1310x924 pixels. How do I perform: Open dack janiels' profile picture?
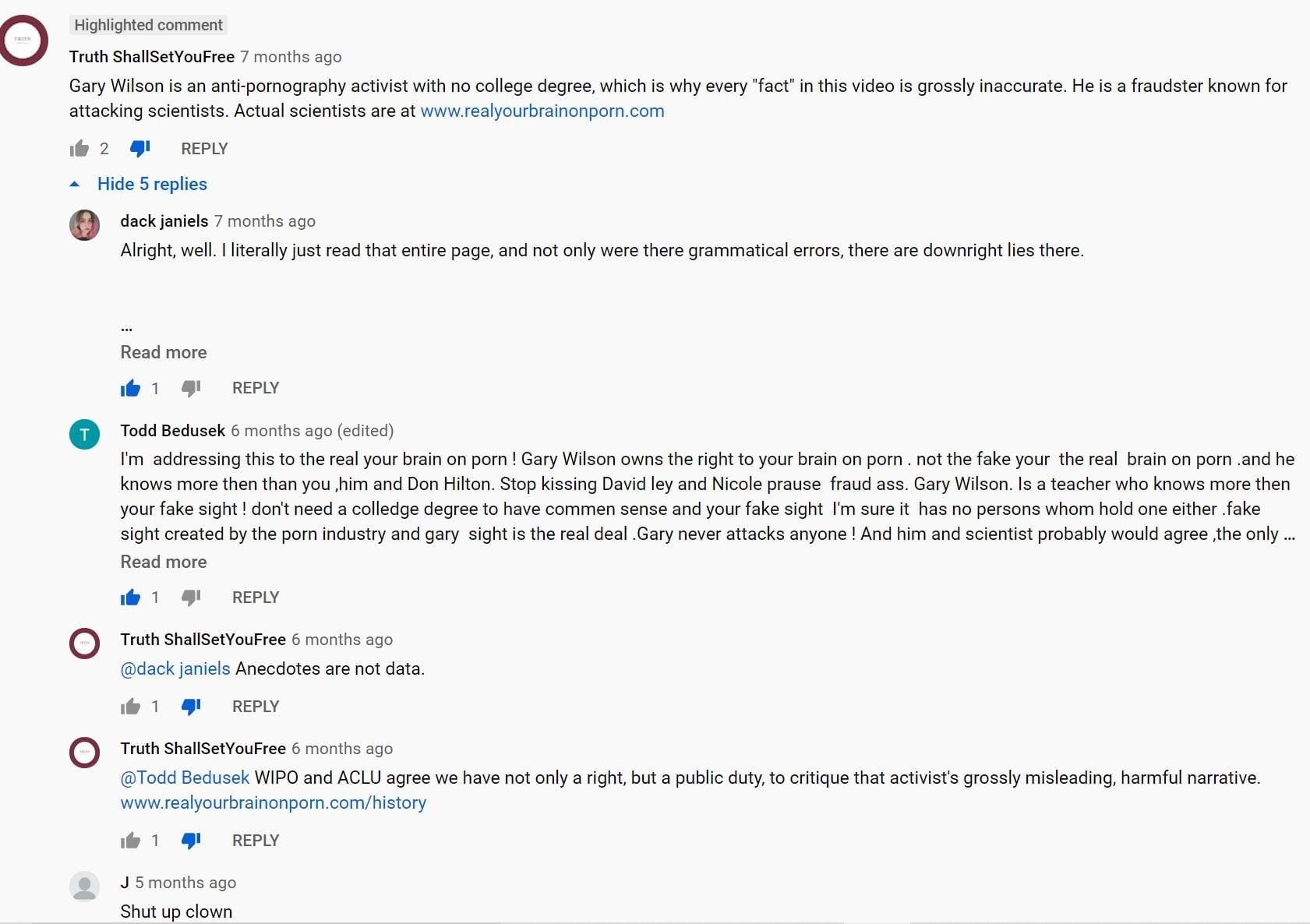pyautogui.click(x=85, y=225)
